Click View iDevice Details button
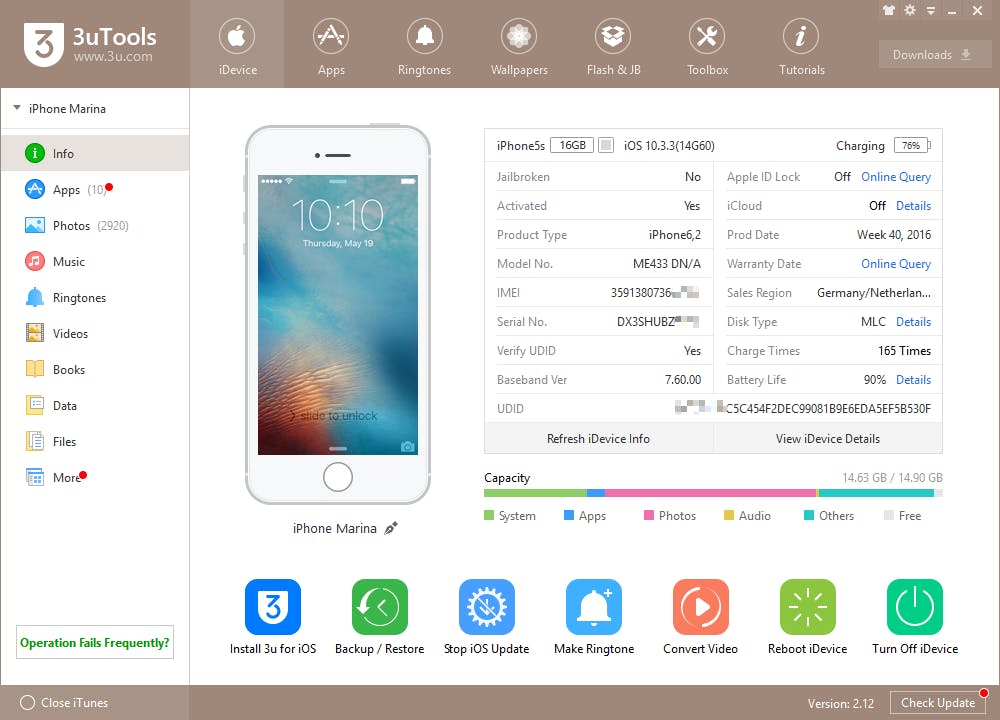Viewport: 1000px width, 720px height. click(x=828, y=438)
